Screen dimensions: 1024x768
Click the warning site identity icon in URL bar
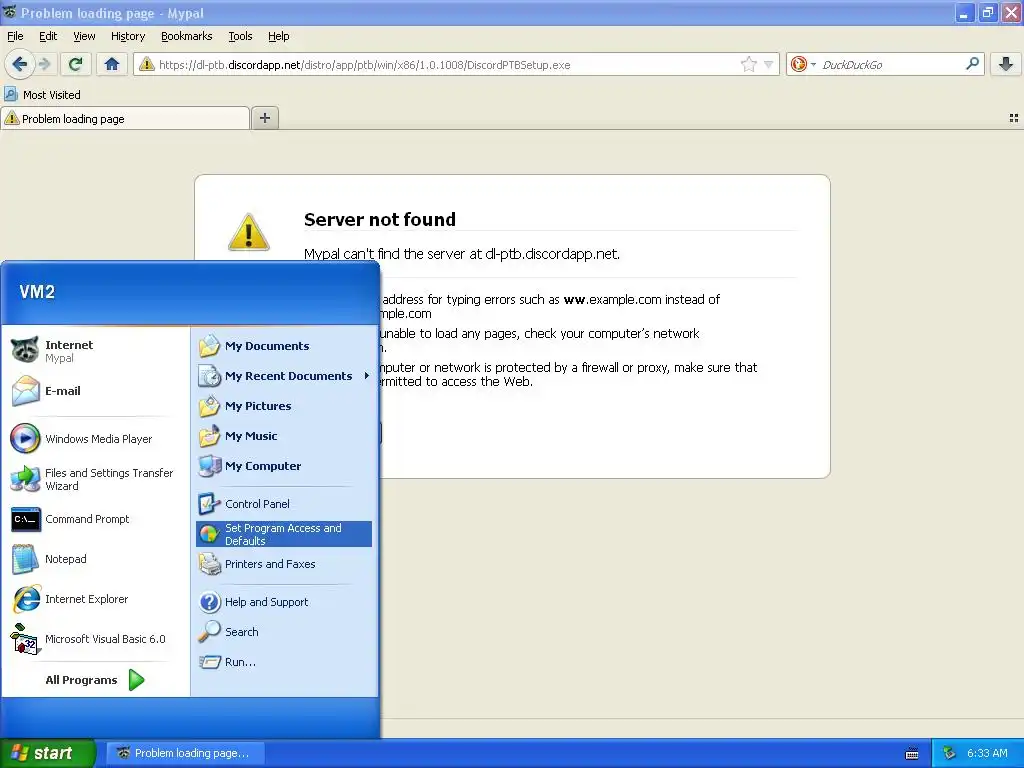(x=147, y=64)
